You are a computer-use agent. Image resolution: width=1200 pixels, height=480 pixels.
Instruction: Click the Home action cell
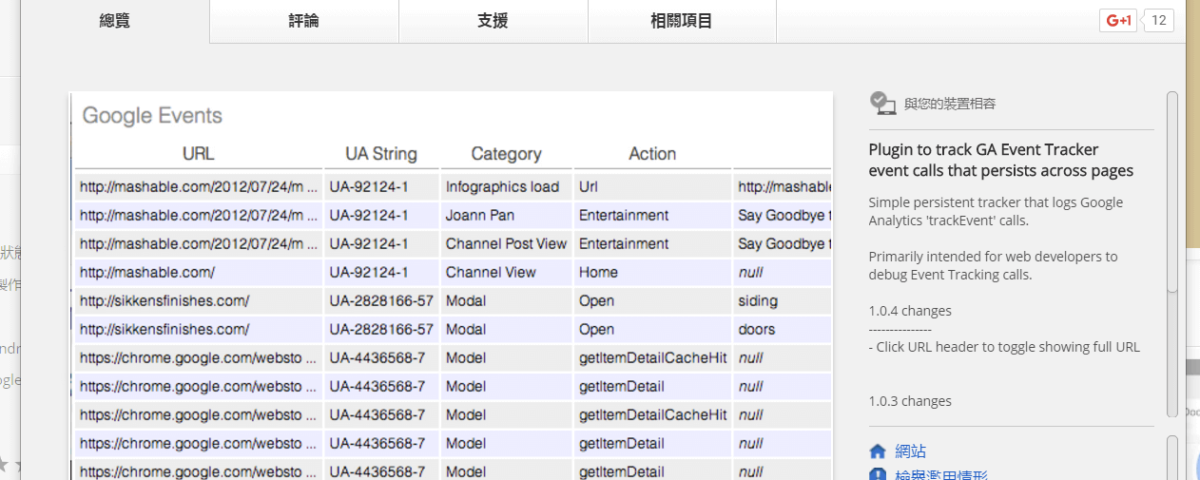[652, 272]
